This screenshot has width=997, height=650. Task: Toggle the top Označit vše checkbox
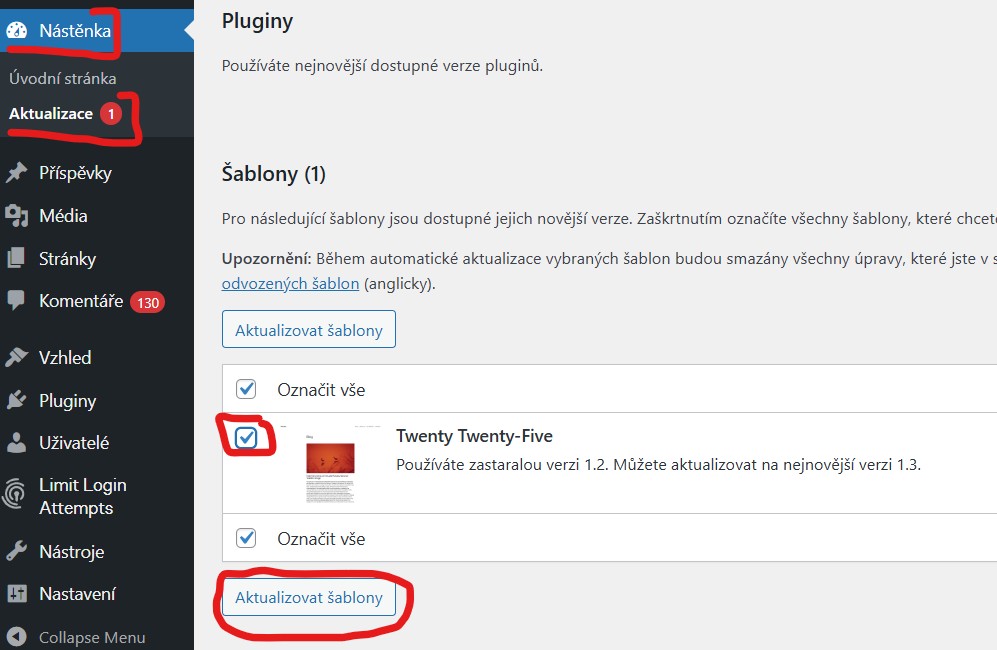pos(246,389)
